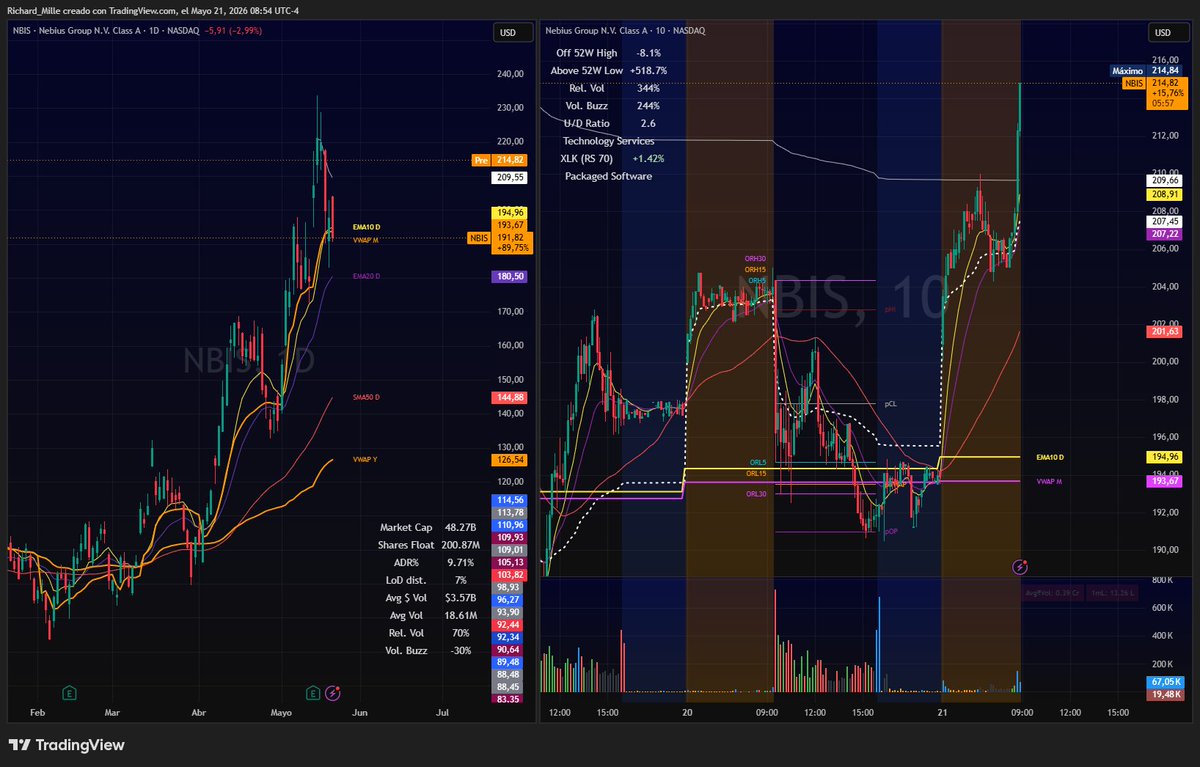Click the Packaged Software label
The height and width of the screenshot is (767, 1200).
tap(608, 176)
